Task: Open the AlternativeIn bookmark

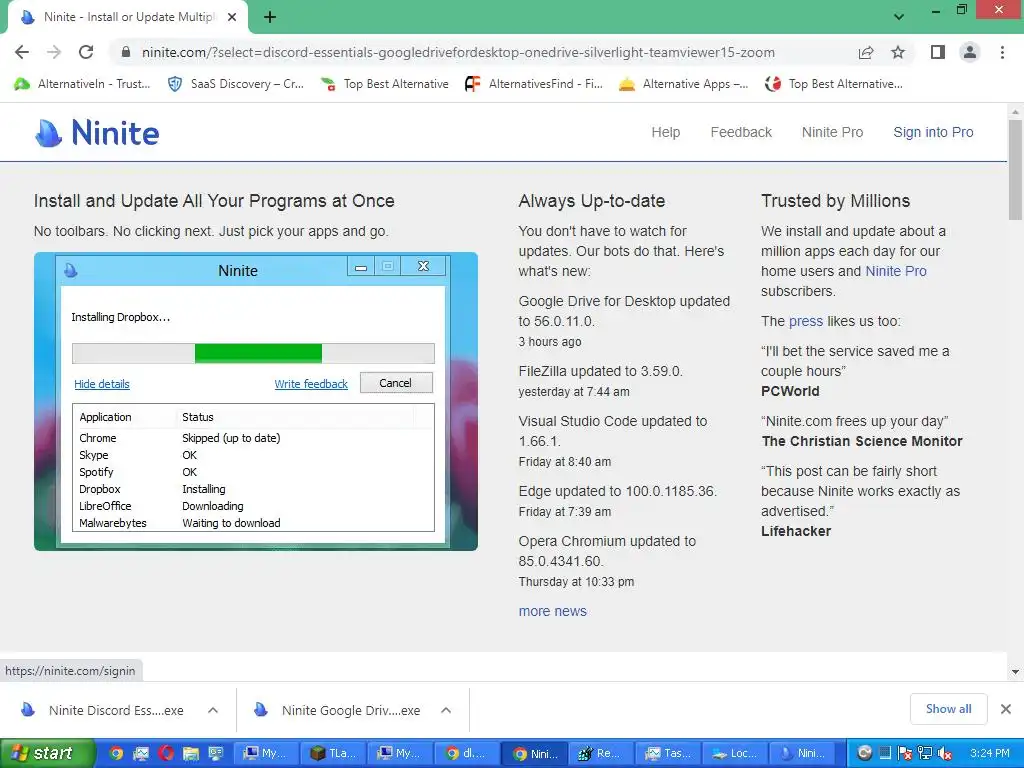Action: pyautogui.click(x=82, y=84)
